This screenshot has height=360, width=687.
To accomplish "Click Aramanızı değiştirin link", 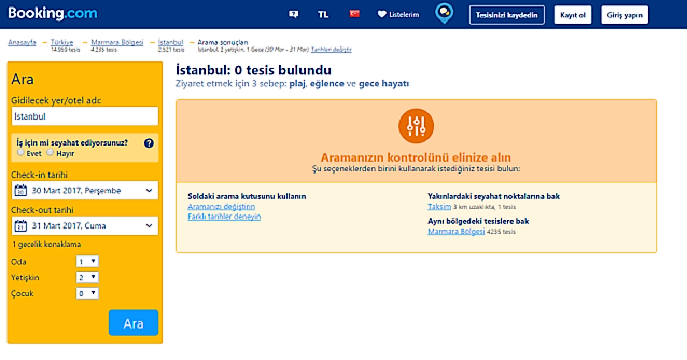I will [x=221, y=206].
